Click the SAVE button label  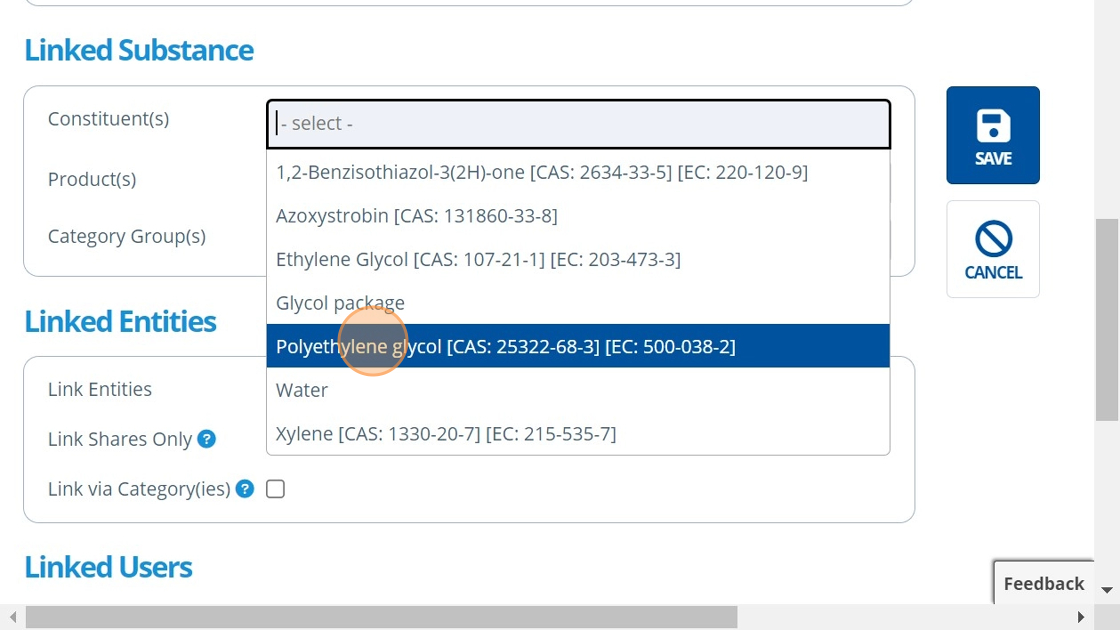(x=992, y=159)
